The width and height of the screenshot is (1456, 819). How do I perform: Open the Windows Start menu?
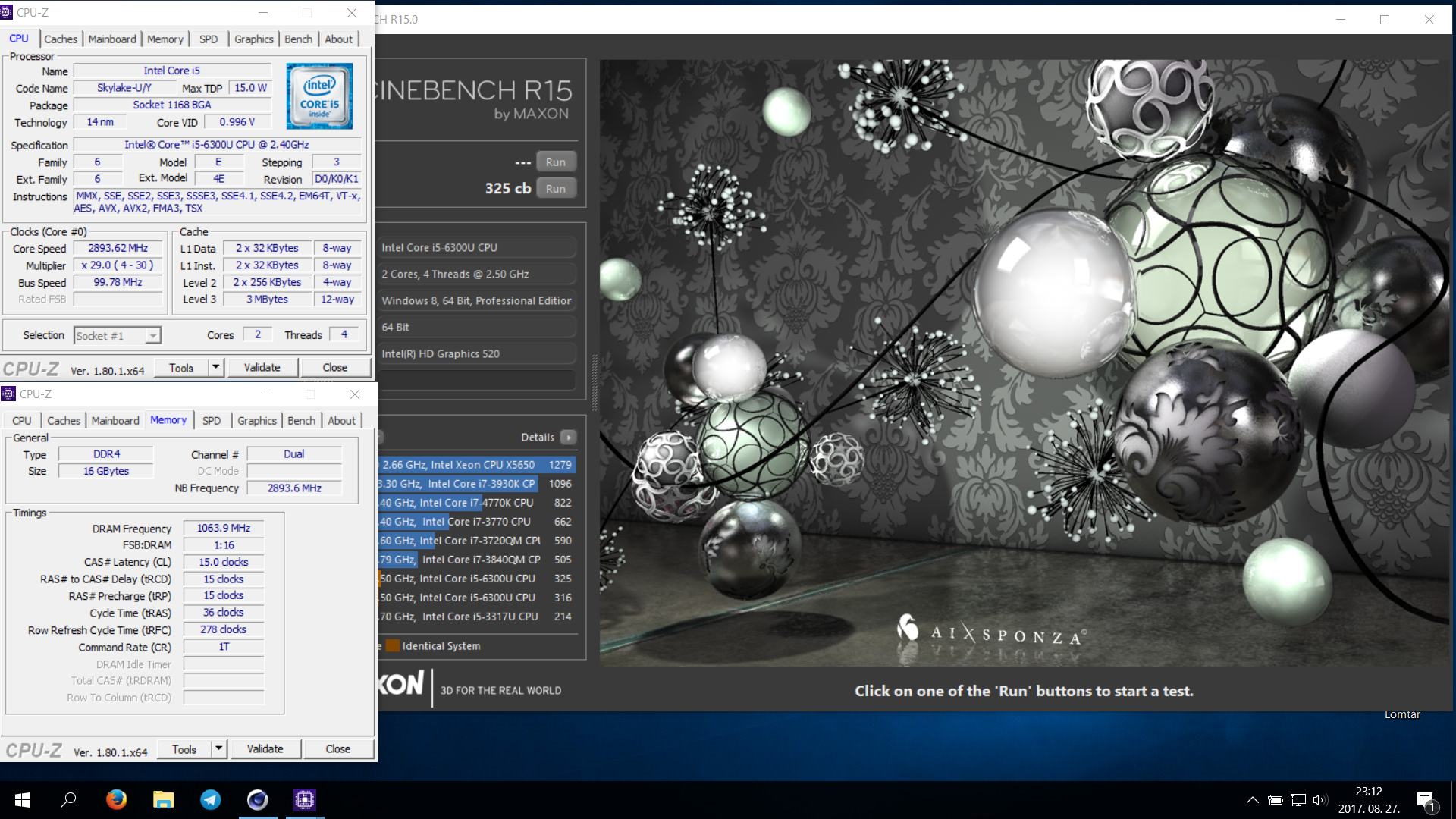click(x=23, y=799)
